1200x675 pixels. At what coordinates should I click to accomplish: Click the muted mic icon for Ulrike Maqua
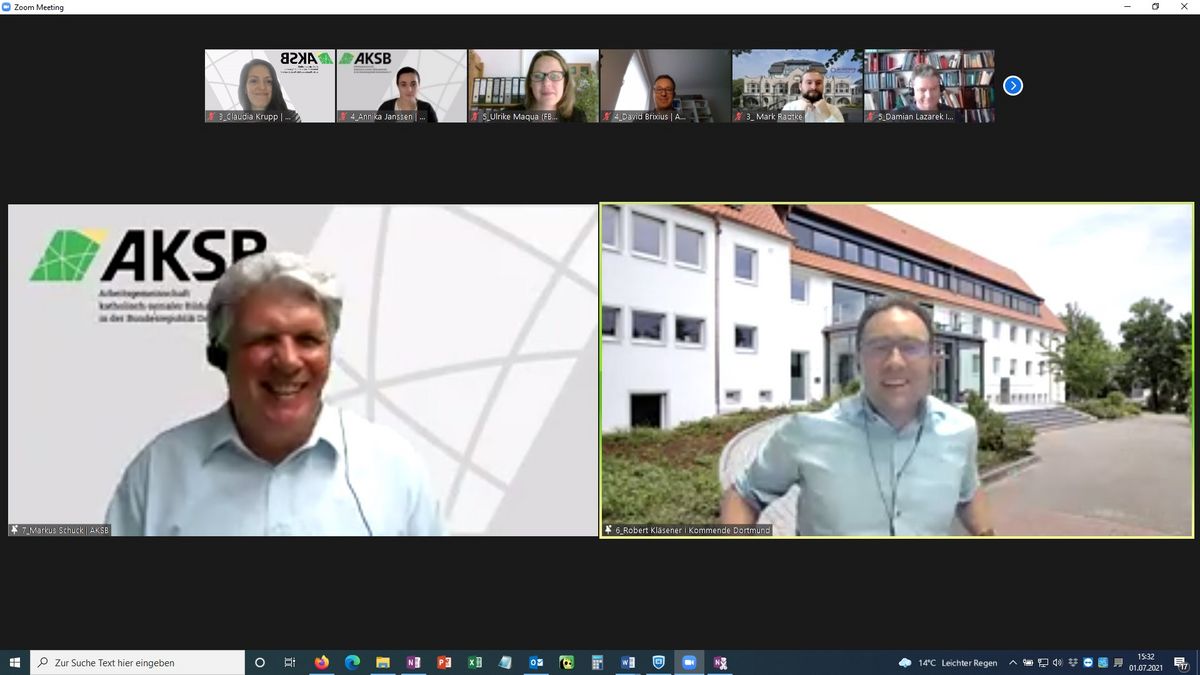point(475,117)
